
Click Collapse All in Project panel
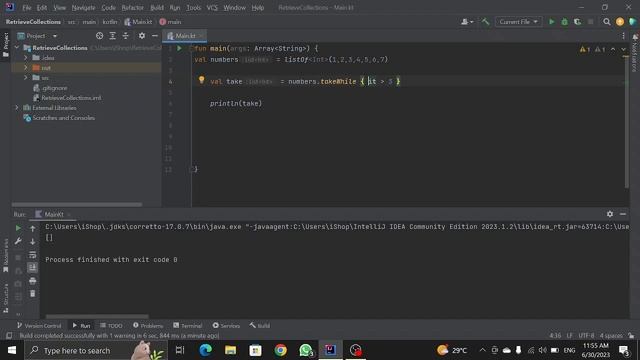tap(125, 36)
